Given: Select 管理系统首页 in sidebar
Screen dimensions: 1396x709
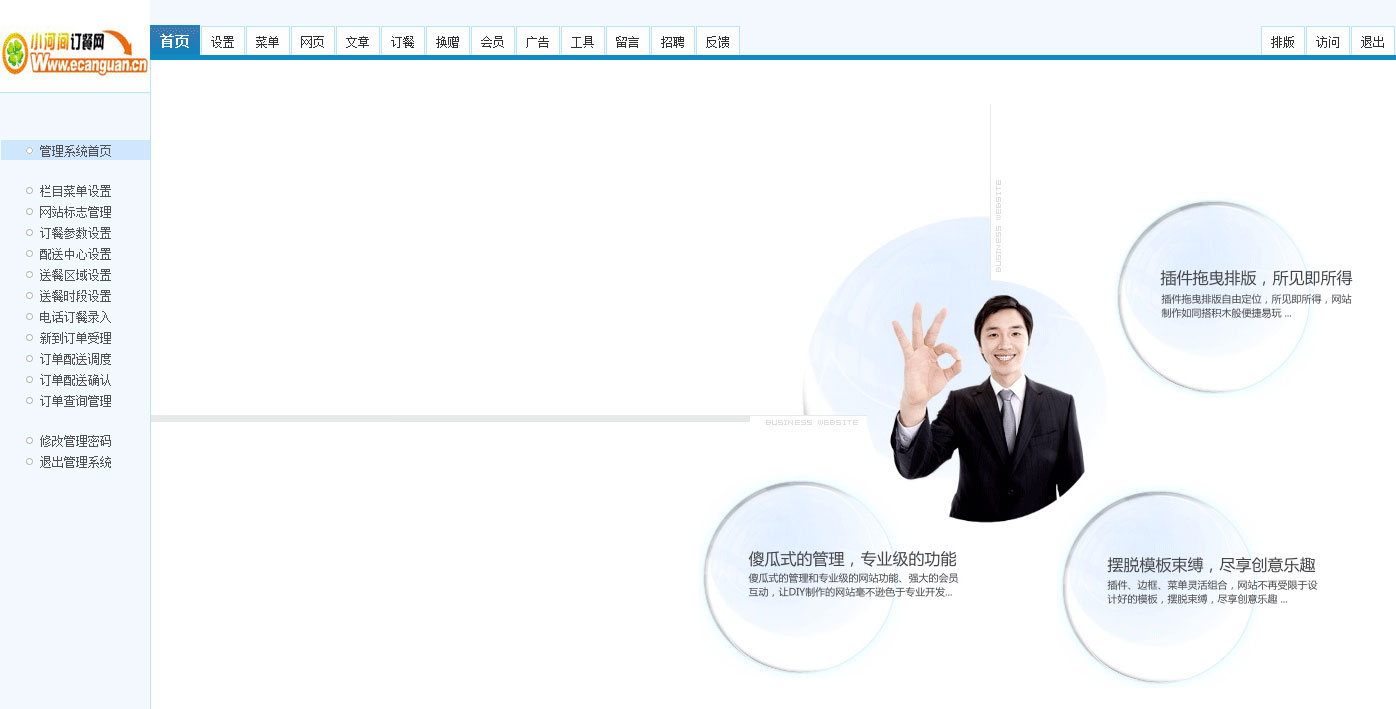Looking at the screenshot, I should [75, 151].
